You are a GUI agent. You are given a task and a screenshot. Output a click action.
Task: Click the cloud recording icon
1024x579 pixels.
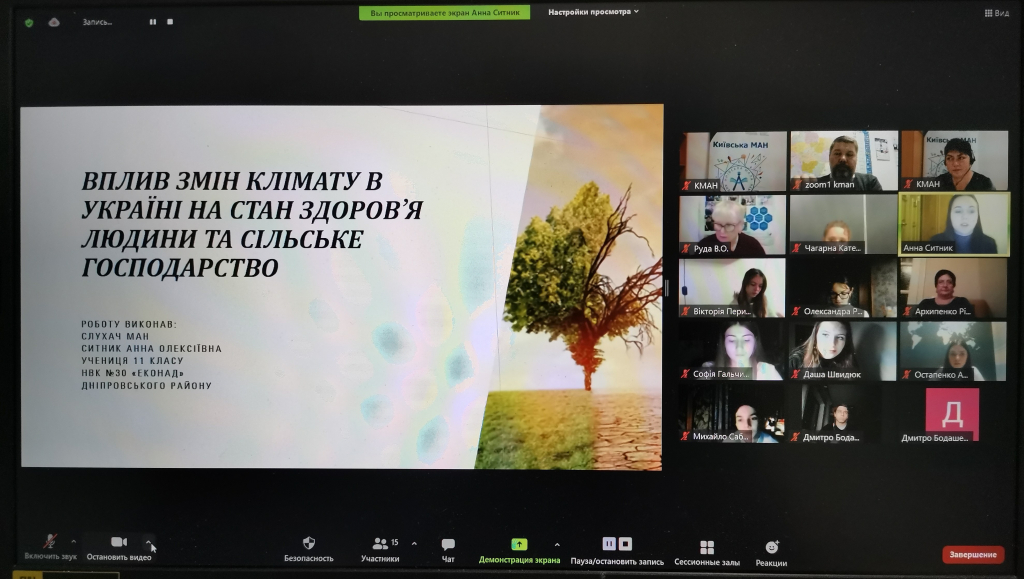[54, 22]
